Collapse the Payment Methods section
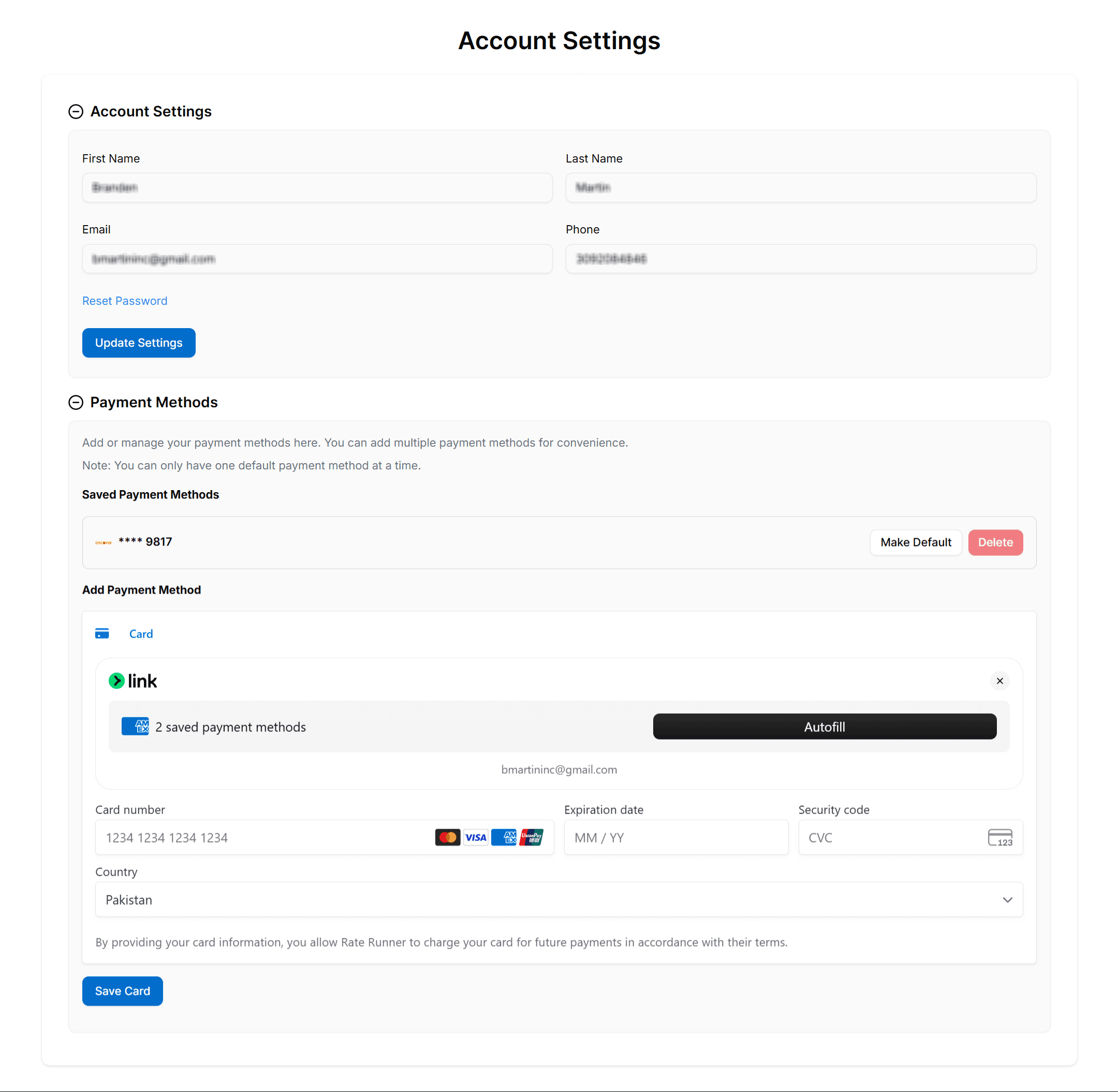This screenshot has width=1118, height=1092. click(x=76, y=403)
